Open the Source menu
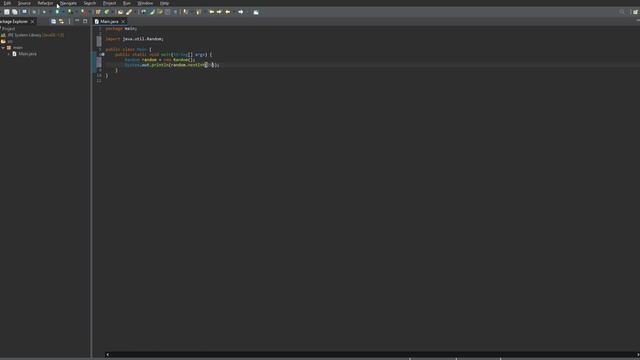The width and height of the screenshot is (640, 360). (24, 3)
